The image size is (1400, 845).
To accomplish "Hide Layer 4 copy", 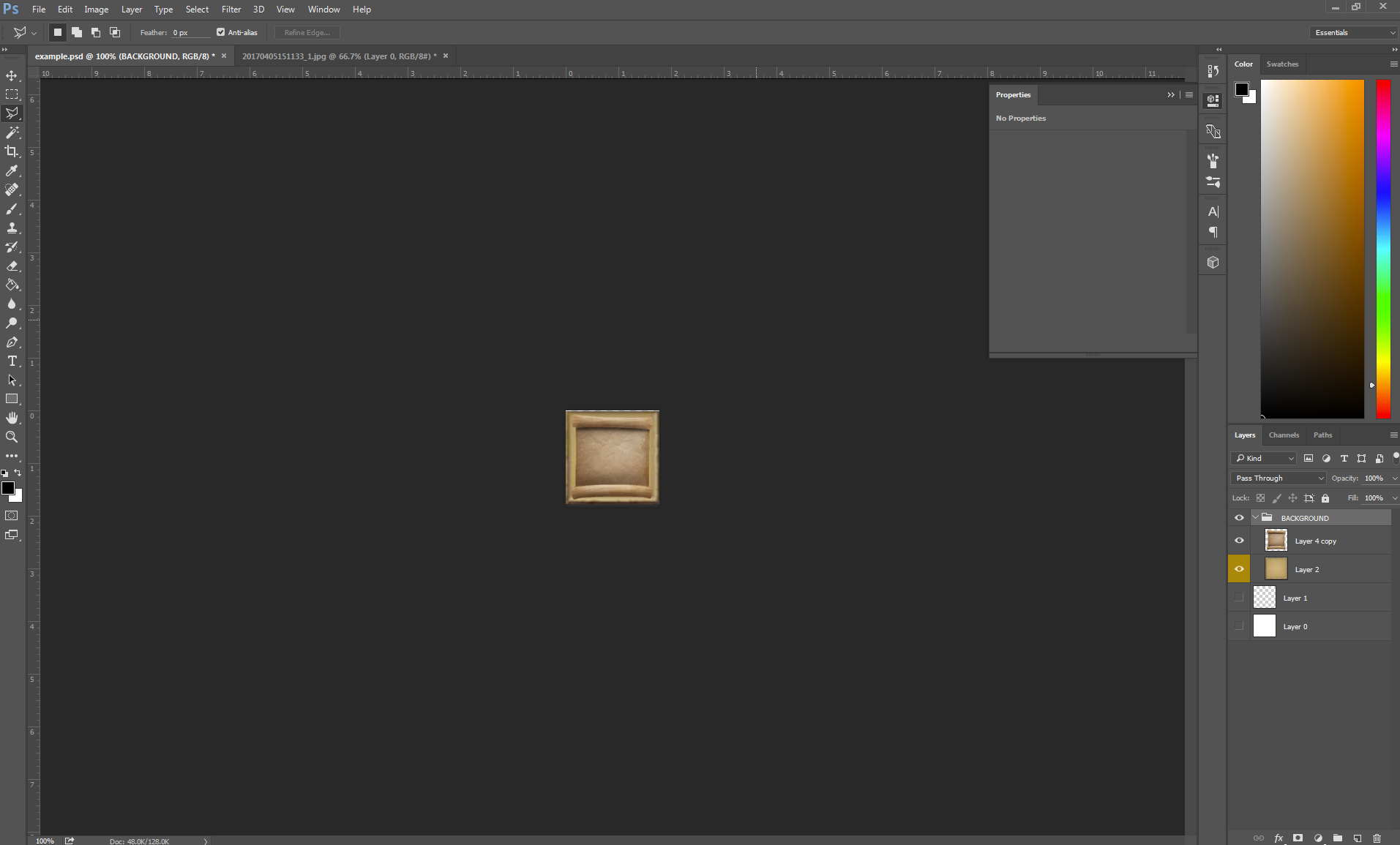I will [1239, 541].
